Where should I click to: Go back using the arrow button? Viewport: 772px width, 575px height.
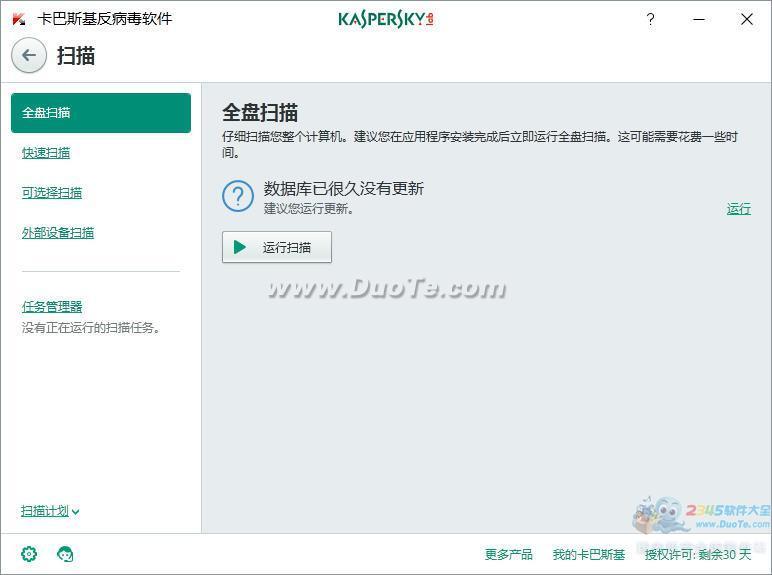pyautogui.click(x=29, y=55)
